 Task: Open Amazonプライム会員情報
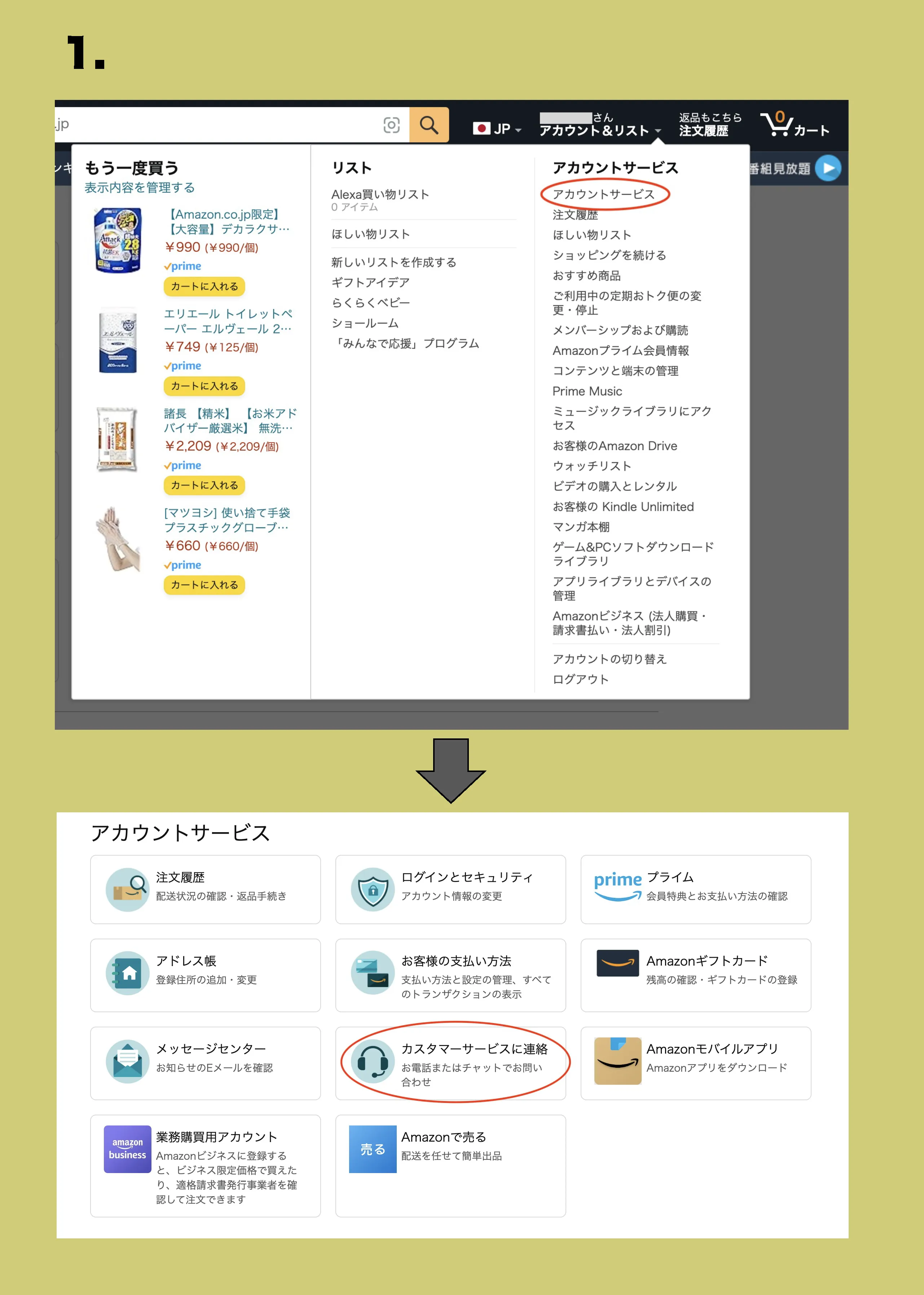tap(621, 351)
